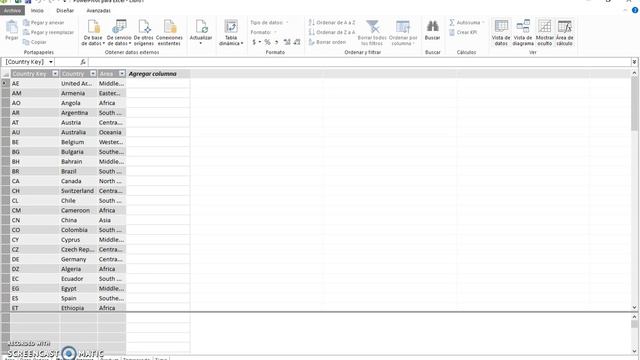Select the cell Ethiopia
The height and width of the screenshot is (360, 640).
[78, 308]
